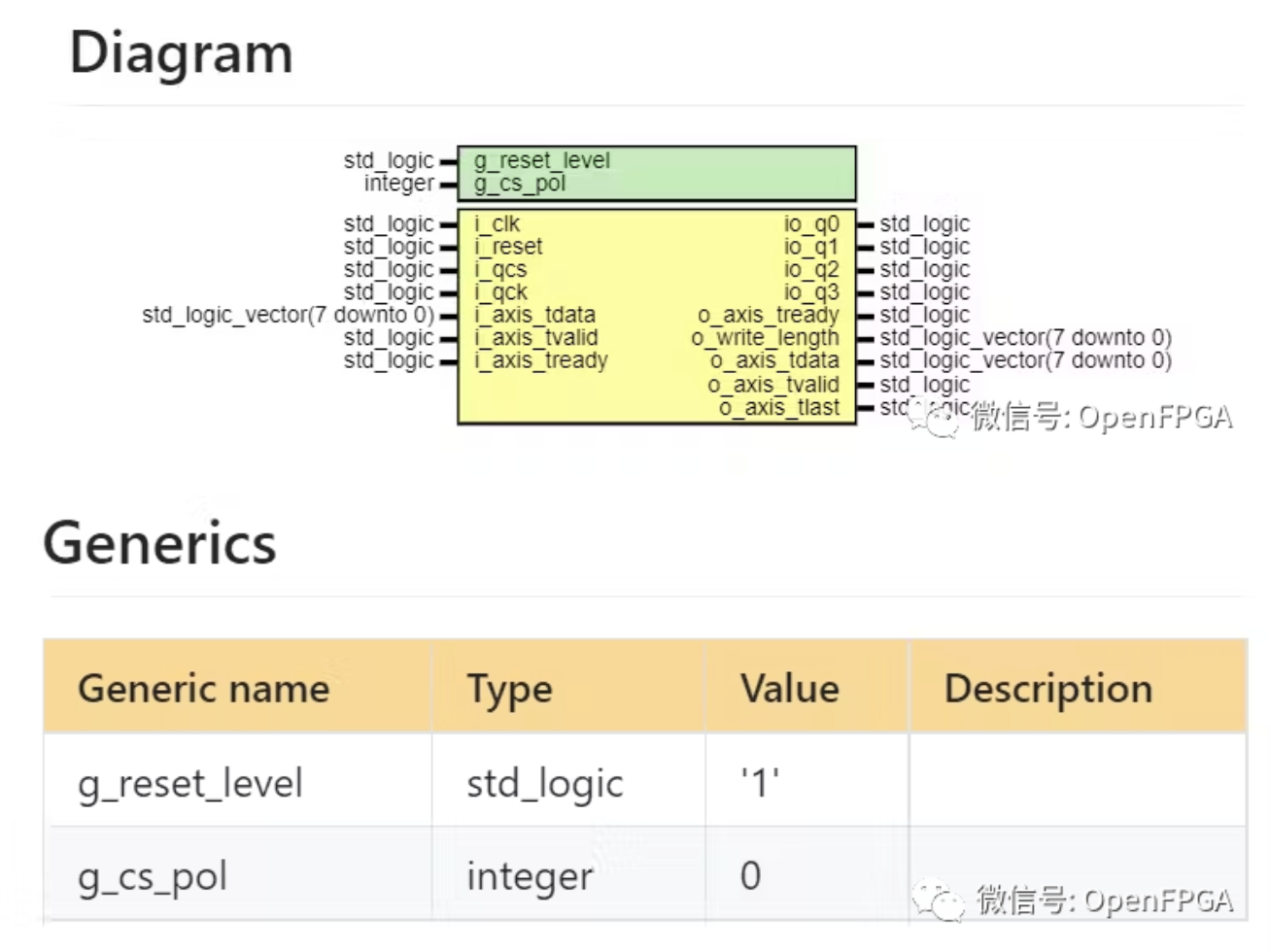Select the i_qck port label
Screen dimensions: 1271x952
click(500, 292)
